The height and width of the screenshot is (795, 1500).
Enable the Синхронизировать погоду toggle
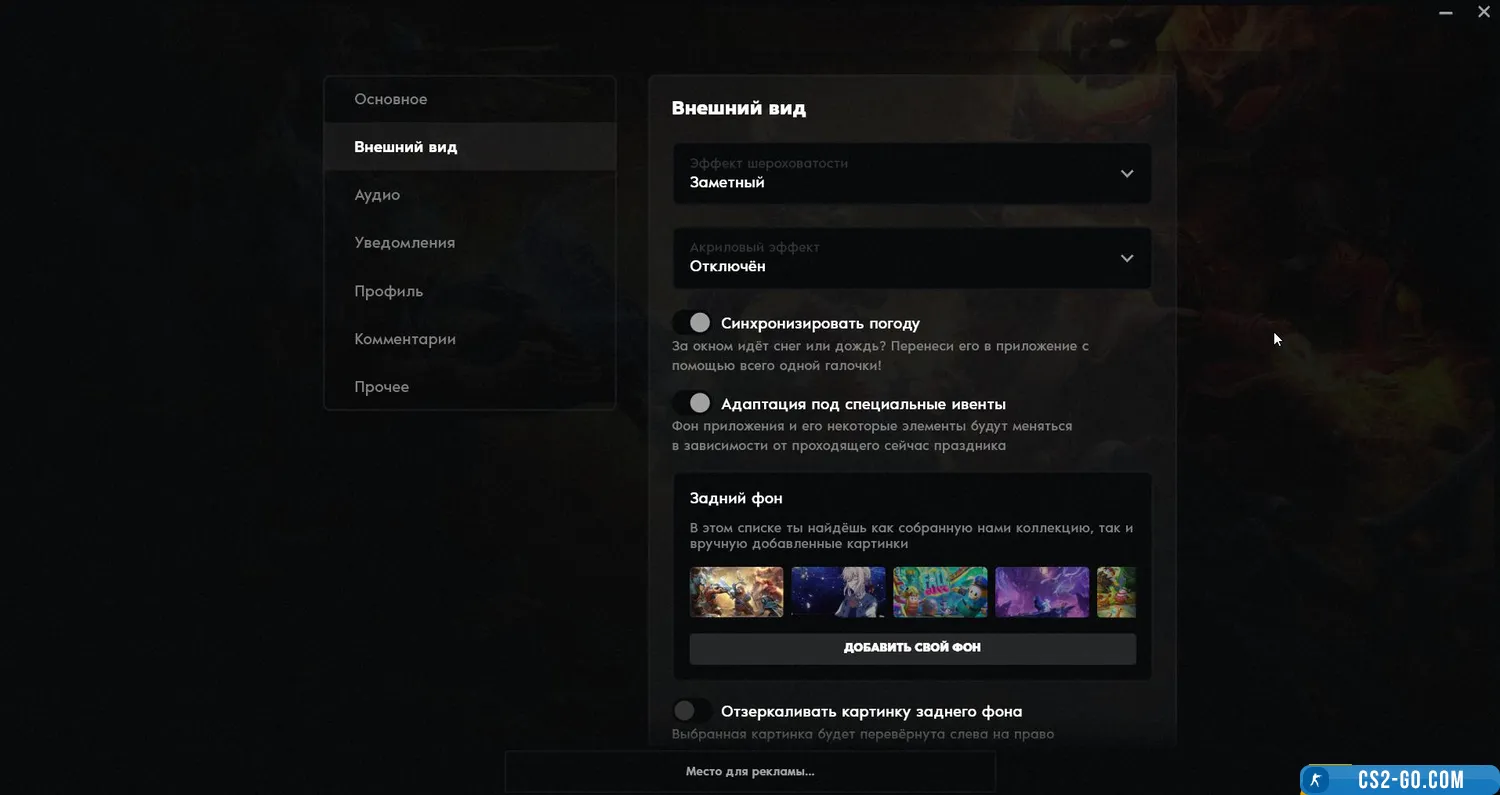[692, 323]
